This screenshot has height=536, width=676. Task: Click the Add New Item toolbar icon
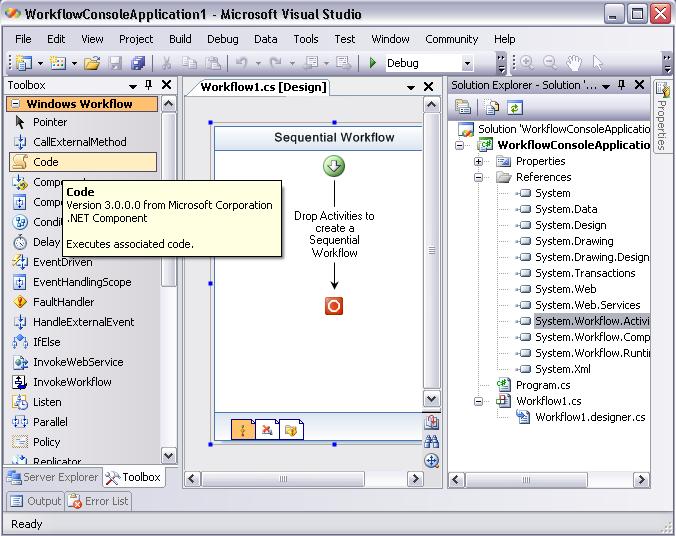pos(58,63)
